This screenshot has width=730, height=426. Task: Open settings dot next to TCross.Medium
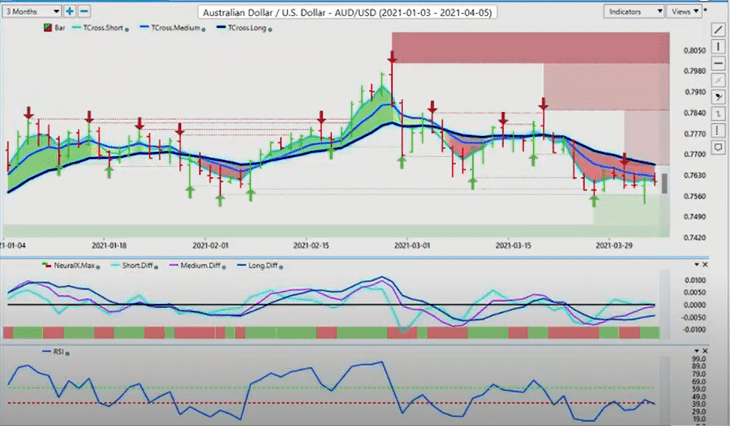click(204, 29)
